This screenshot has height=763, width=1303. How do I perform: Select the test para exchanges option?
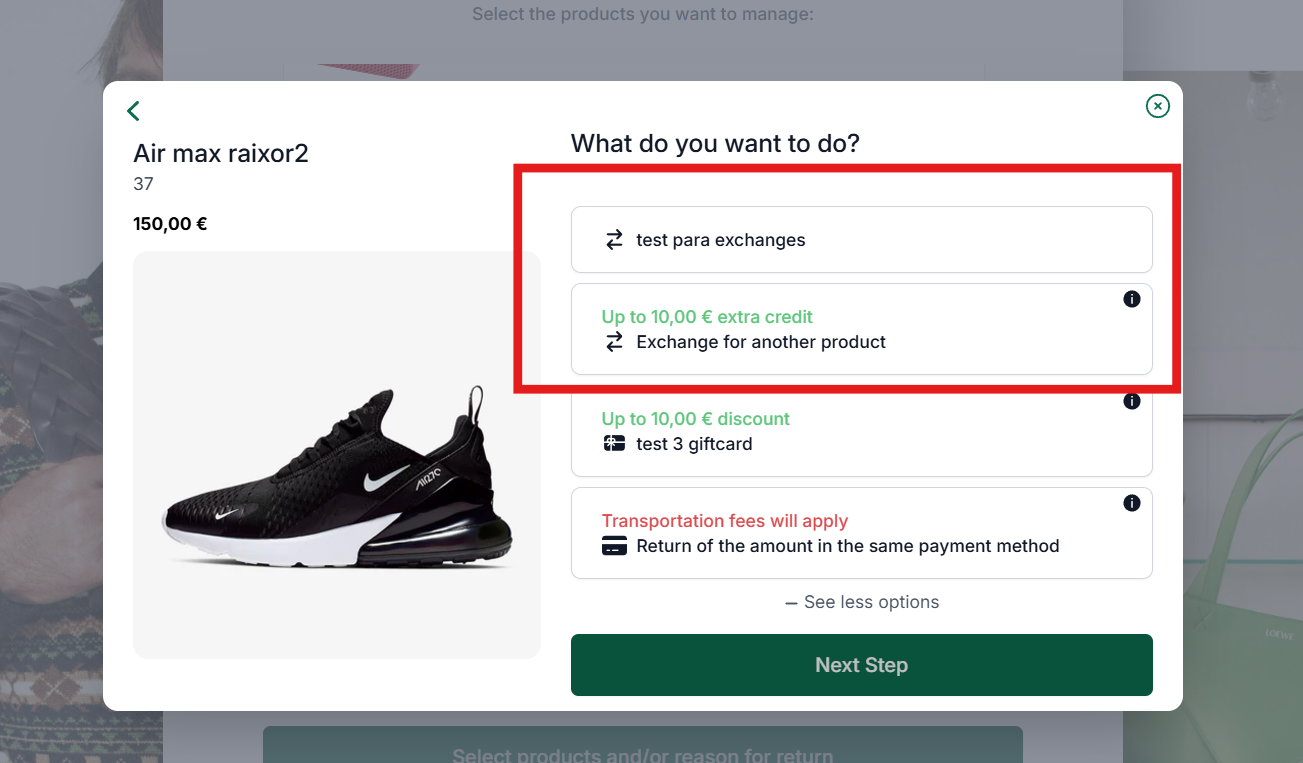[861, 240]
